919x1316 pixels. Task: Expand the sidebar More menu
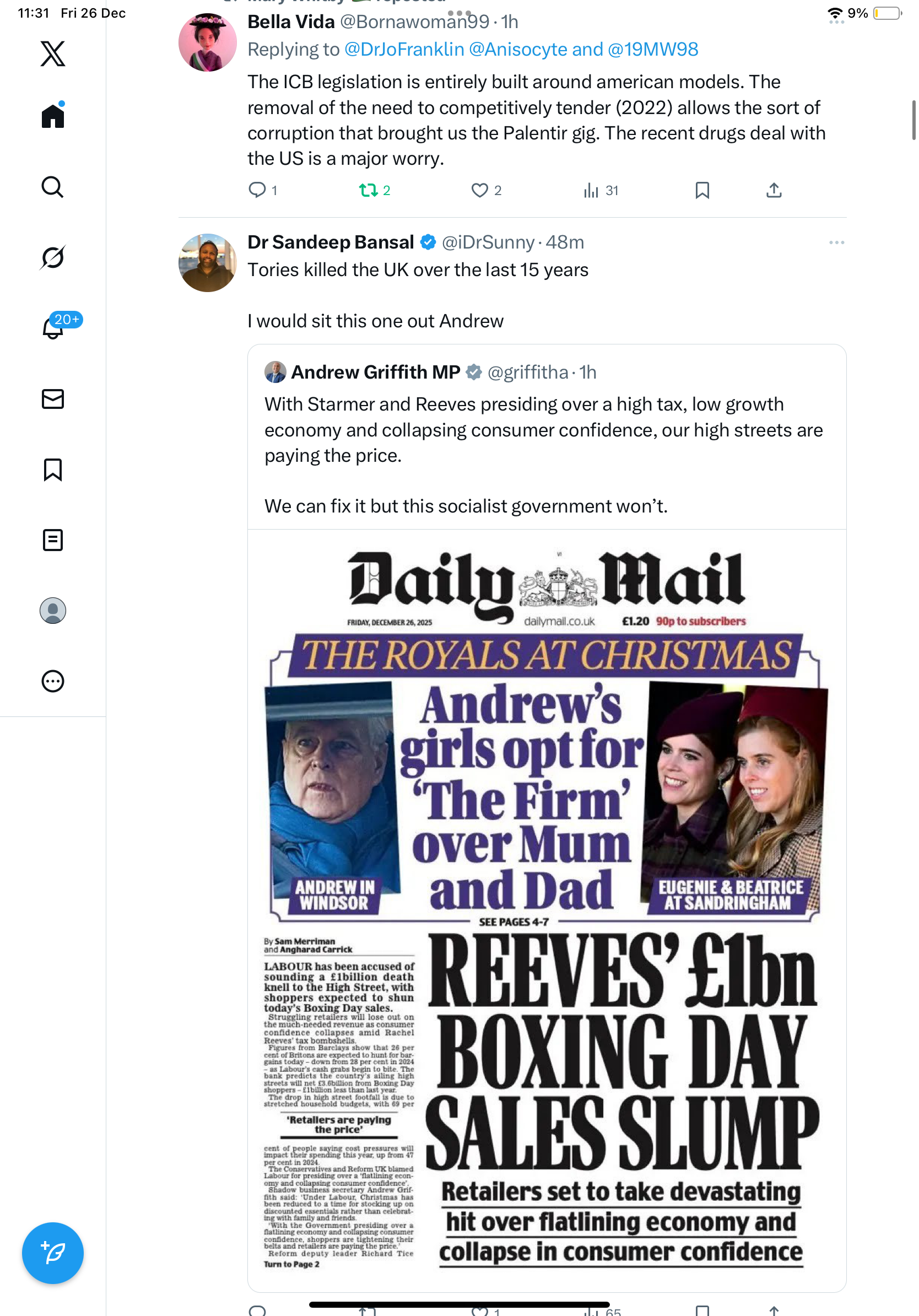(53, 681)
